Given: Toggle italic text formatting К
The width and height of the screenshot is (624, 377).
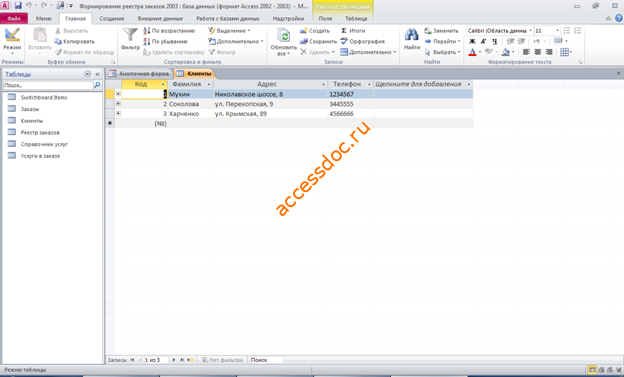Looking at the screenshot, I should pos(483,41).
